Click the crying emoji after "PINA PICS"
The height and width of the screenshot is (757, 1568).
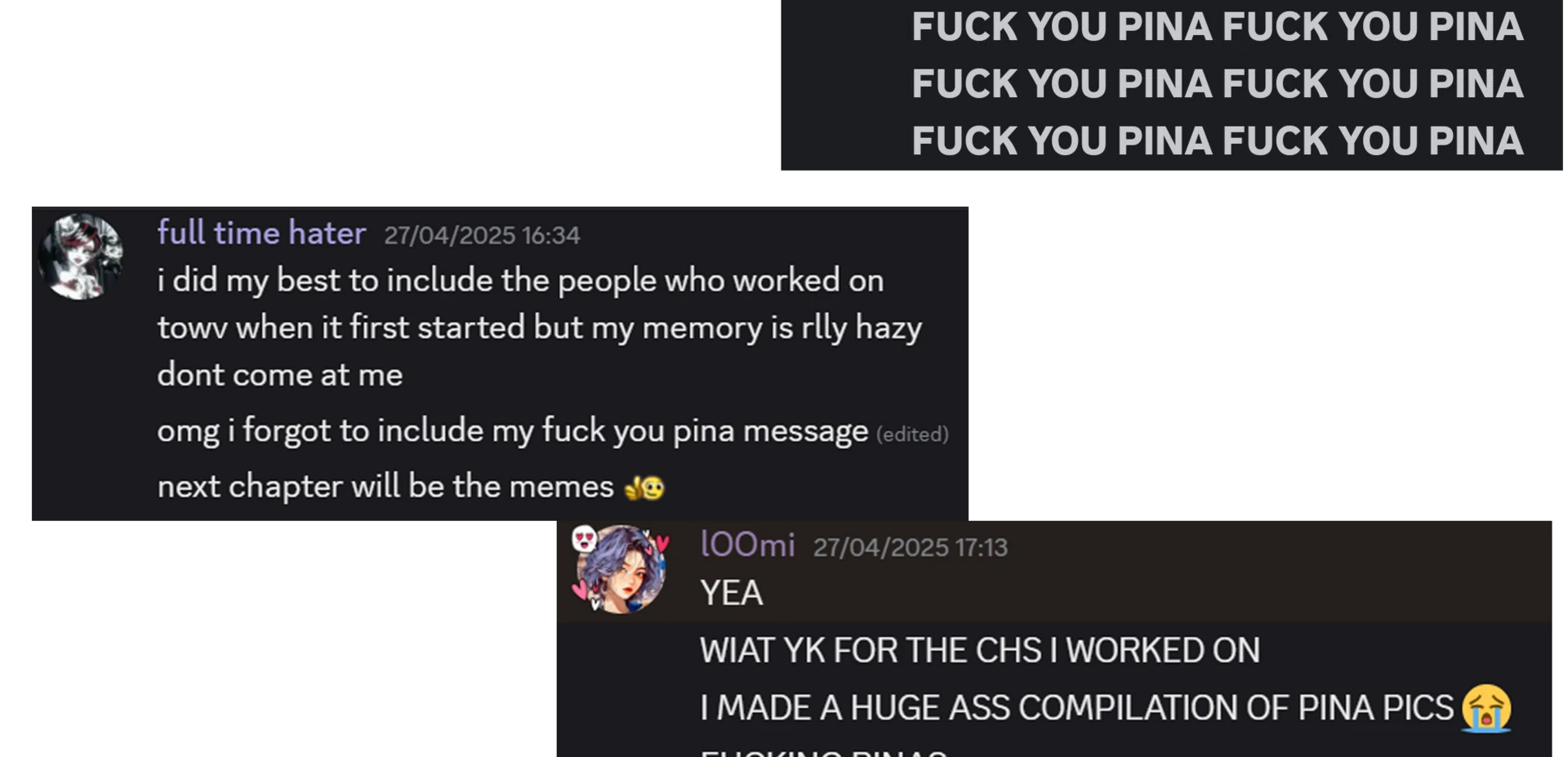(x=1486, y=708)
